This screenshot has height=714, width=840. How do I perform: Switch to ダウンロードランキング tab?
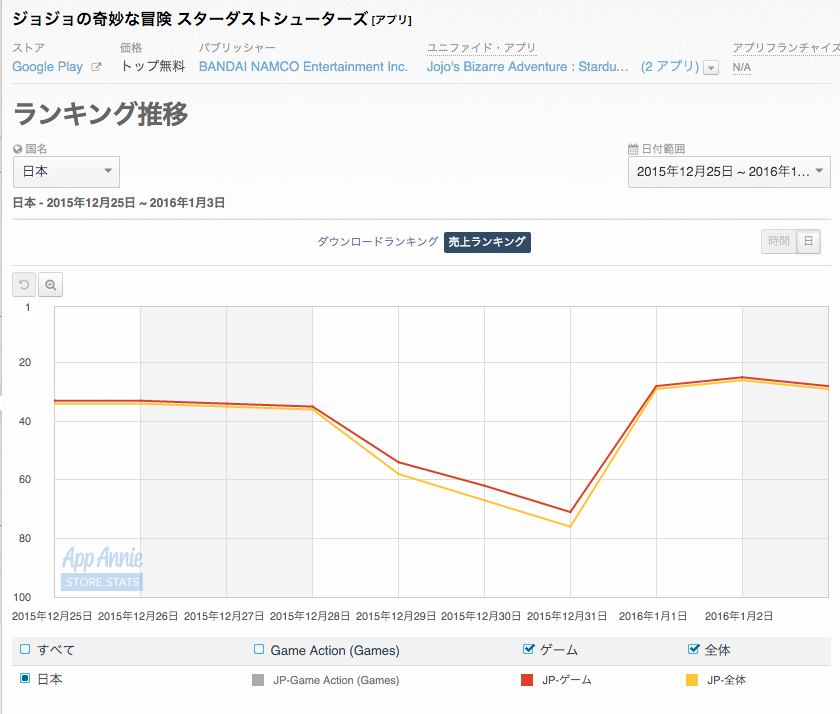[x=378, y=242]
